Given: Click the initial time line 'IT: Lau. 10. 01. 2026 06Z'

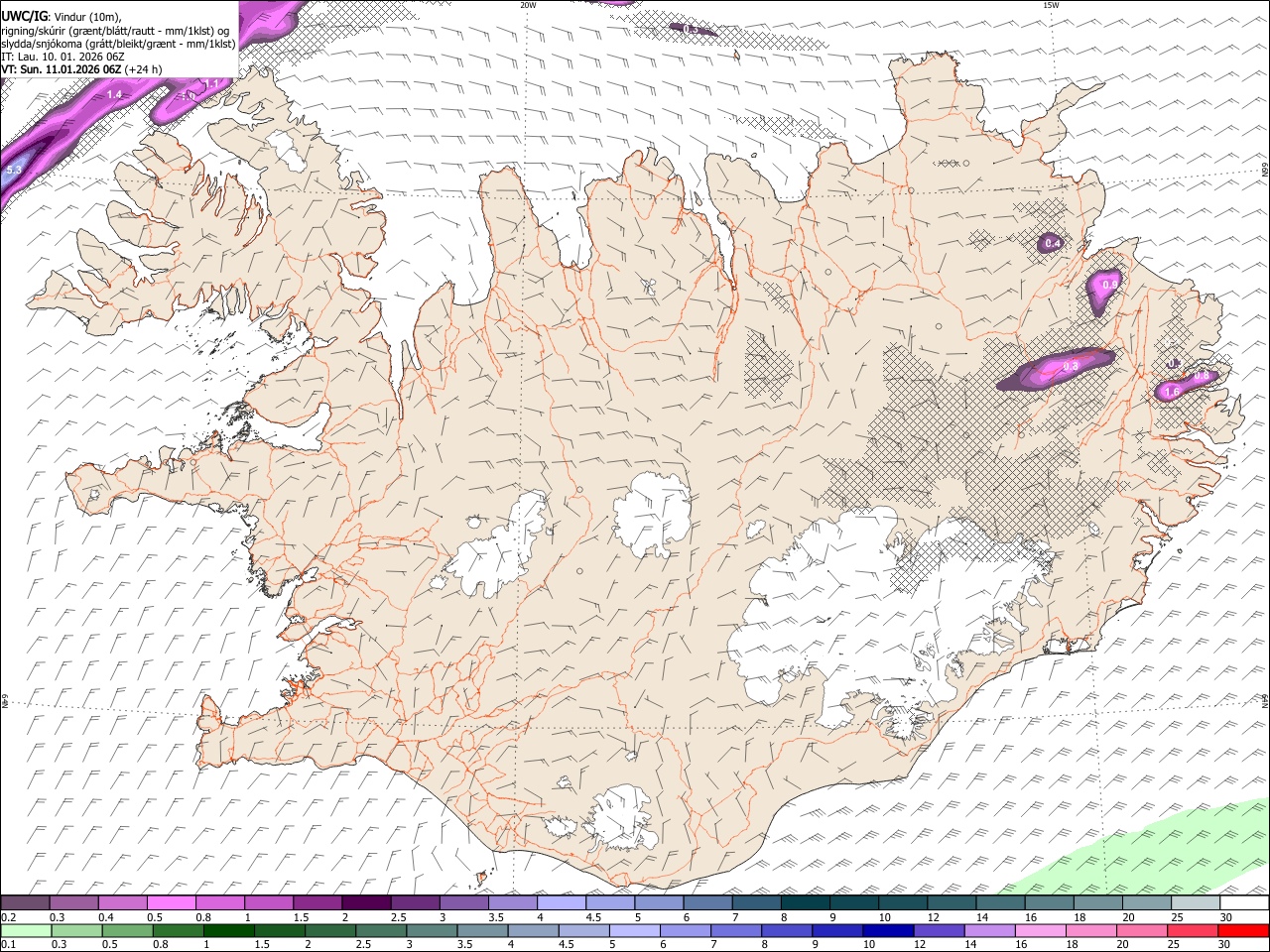Looking at the screenshot, I should [x=63, y=57].
